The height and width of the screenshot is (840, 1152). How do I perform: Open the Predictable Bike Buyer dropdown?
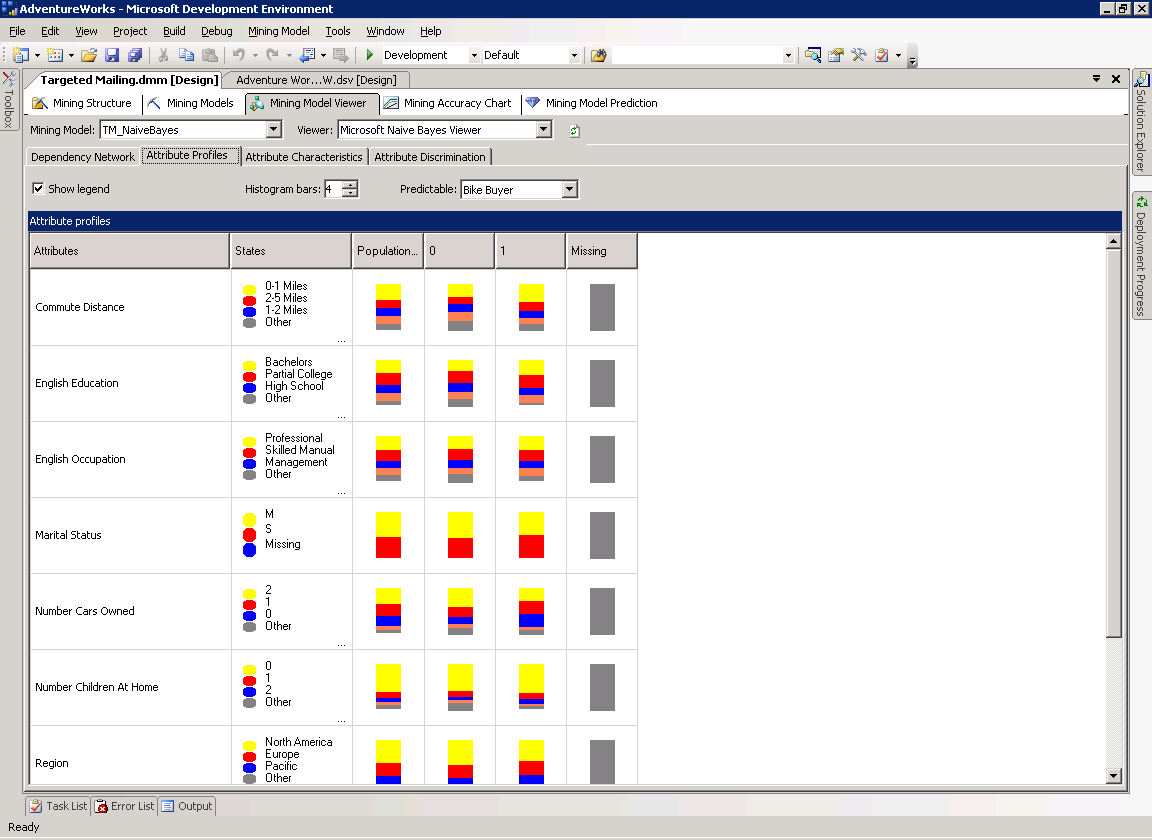569,190
